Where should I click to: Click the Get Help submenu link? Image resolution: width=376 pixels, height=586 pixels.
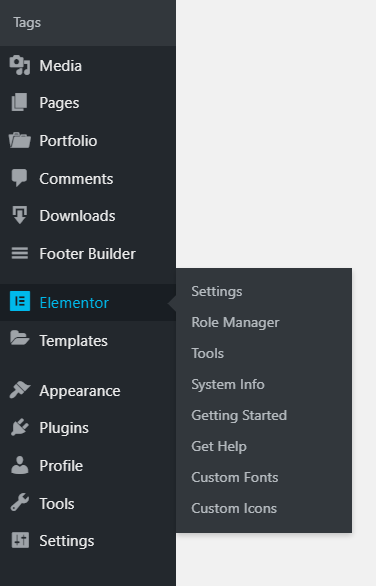tap(219, 447)
